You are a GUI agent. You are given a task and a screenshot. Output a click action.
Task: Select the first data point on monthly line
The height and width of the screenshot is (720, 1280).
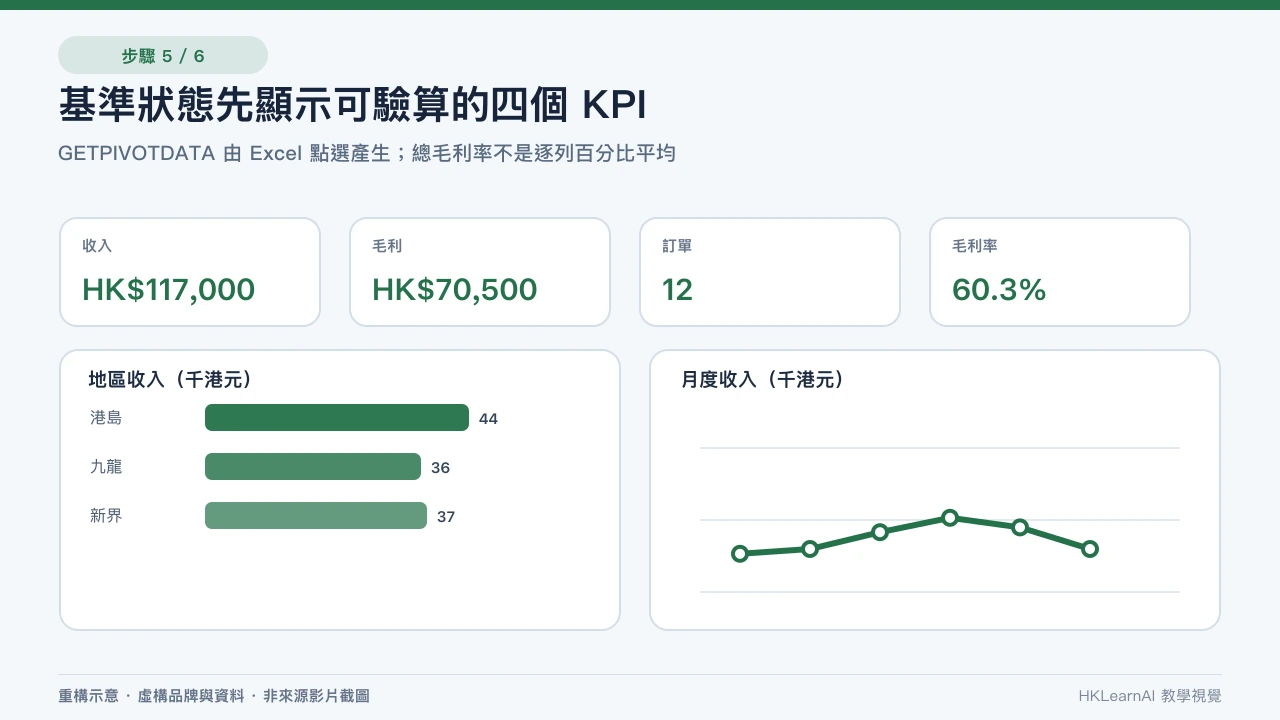740,553
